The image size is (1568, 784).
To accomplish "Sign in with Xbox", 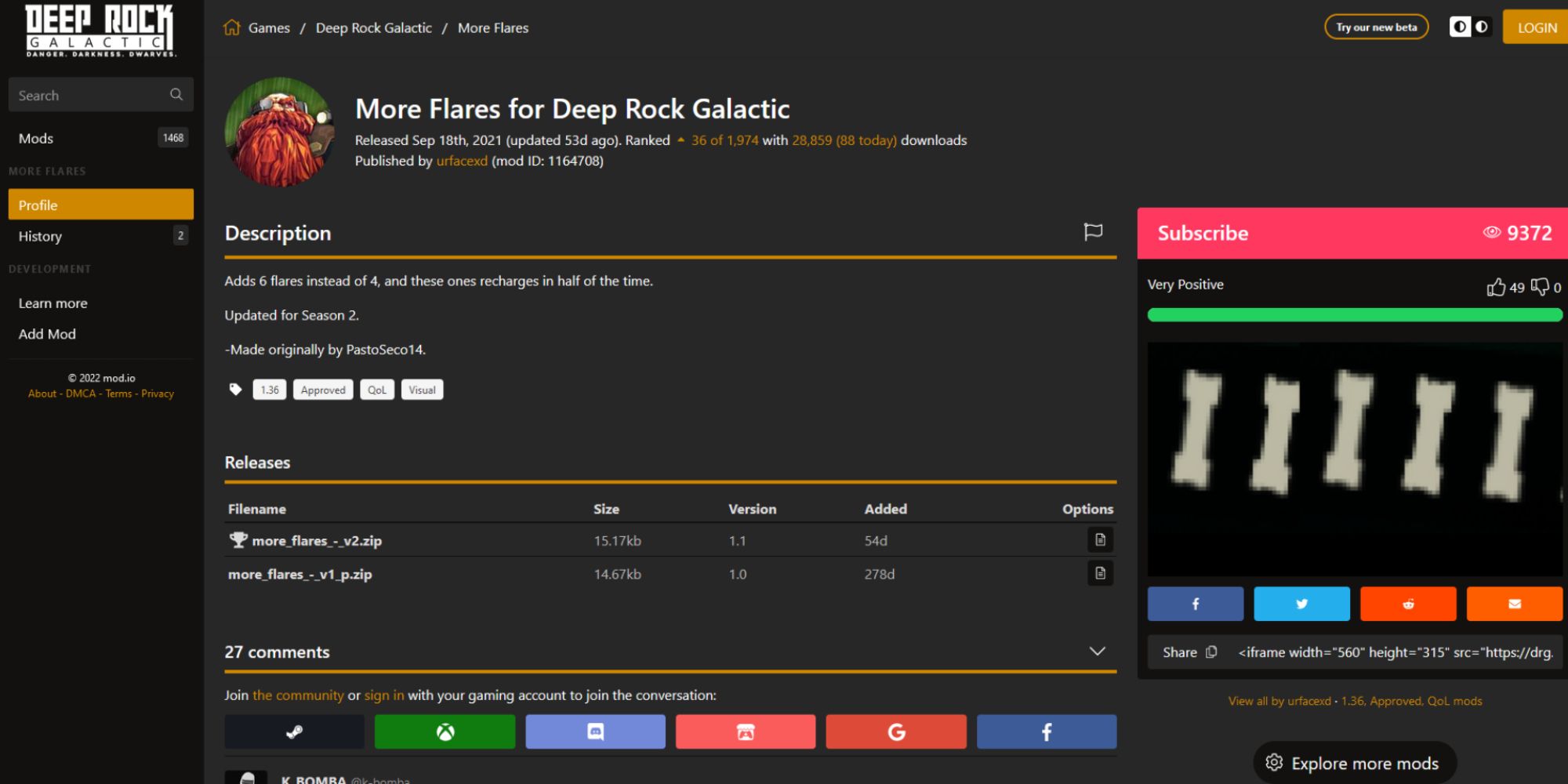I will (x=445, y=731).
